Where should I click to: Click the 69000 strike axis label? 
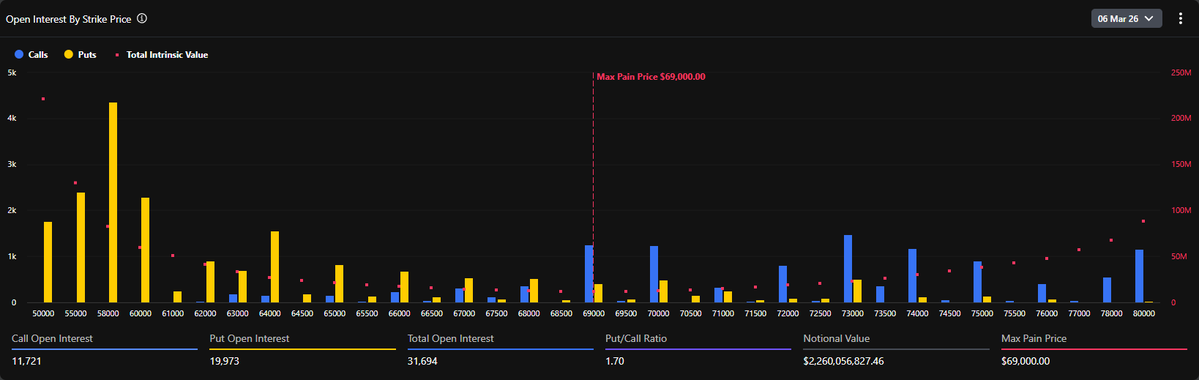pyautogui.click(x=593, y=313)
